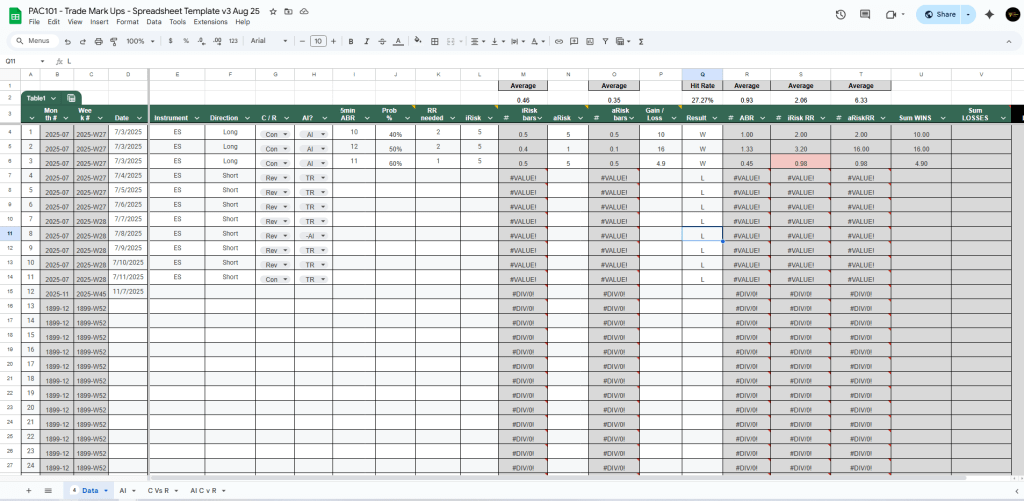Image resolution: width=1024 pixels, height=501 pixels.
Task: Click the font size input field
Action: [x=318, y=41]
